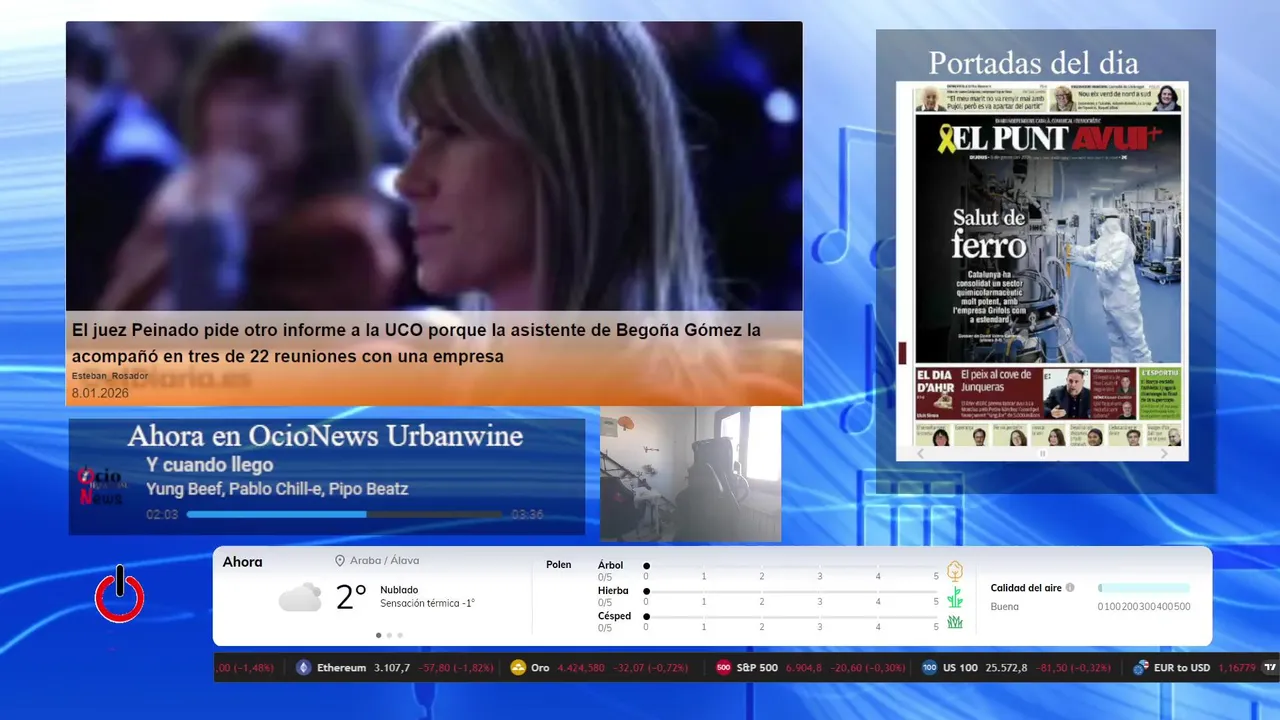This screenshot has height=720, width=1280.
Task: Select the first weather pagination dot
Action: click(378, 635)
